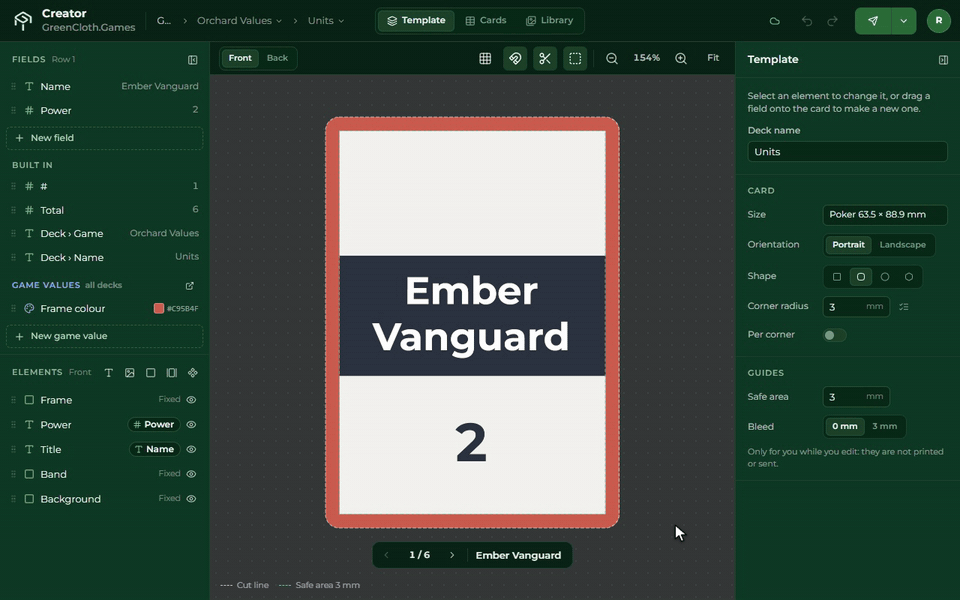Click the corner radius options icon
960x600 pixels.
[x=904, y=307]
